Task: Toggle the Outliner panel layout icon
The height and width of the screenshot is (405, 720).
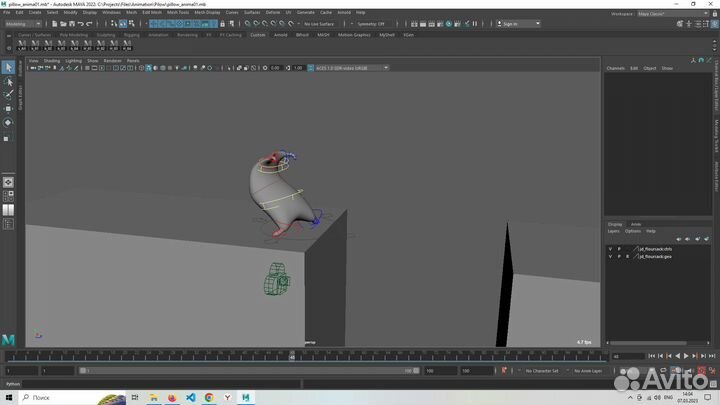Action: click(x=8, y=224)
